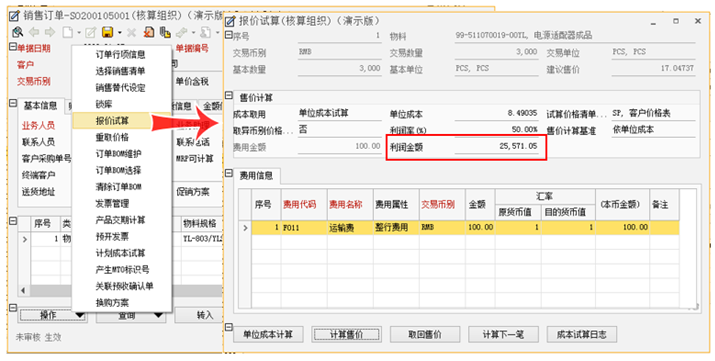Click the grey delete X icon
The image size is (715, 361).
click(132, 32)
